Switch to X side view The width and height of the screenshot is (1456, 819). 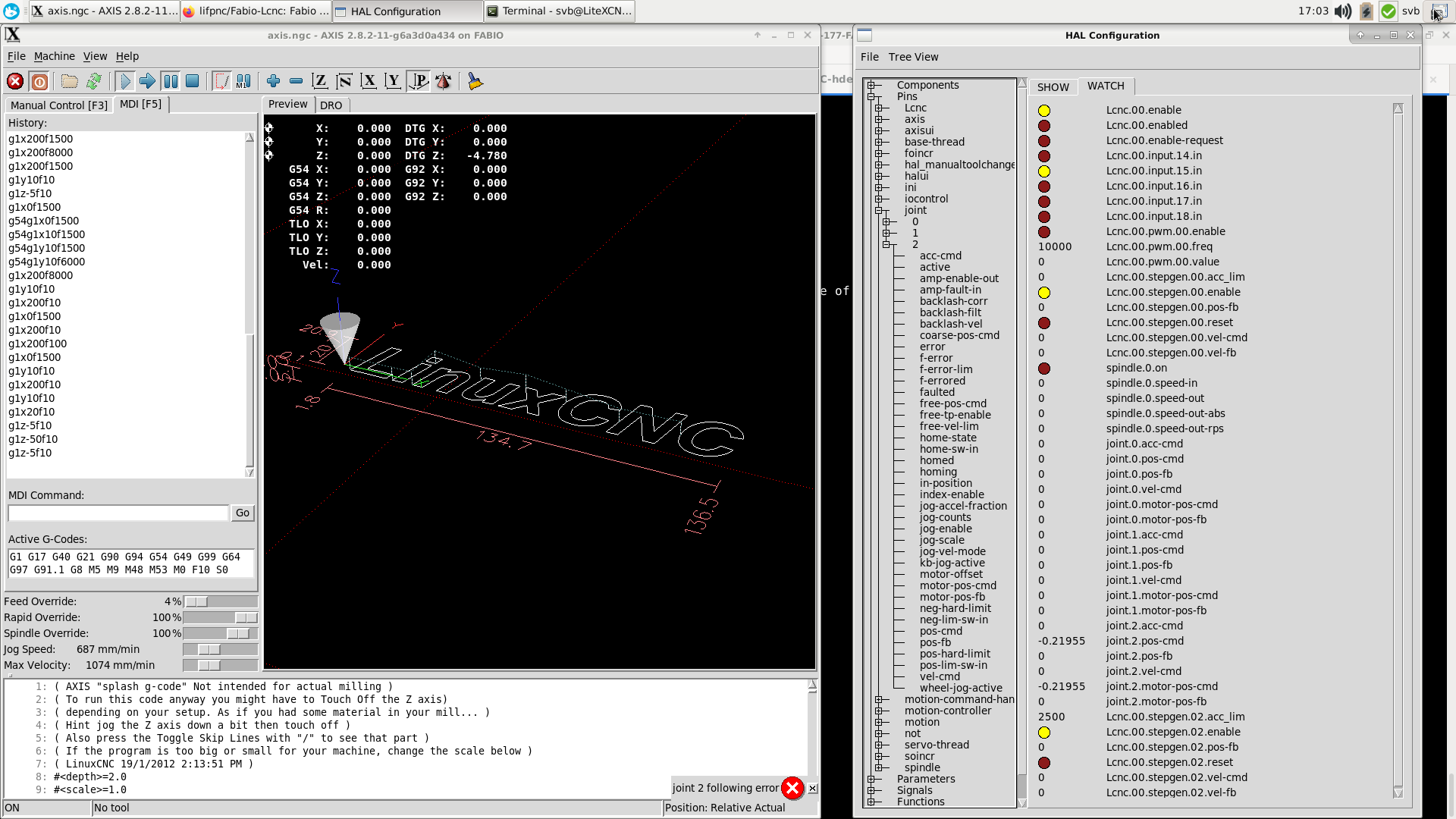(x=369, y=81)
